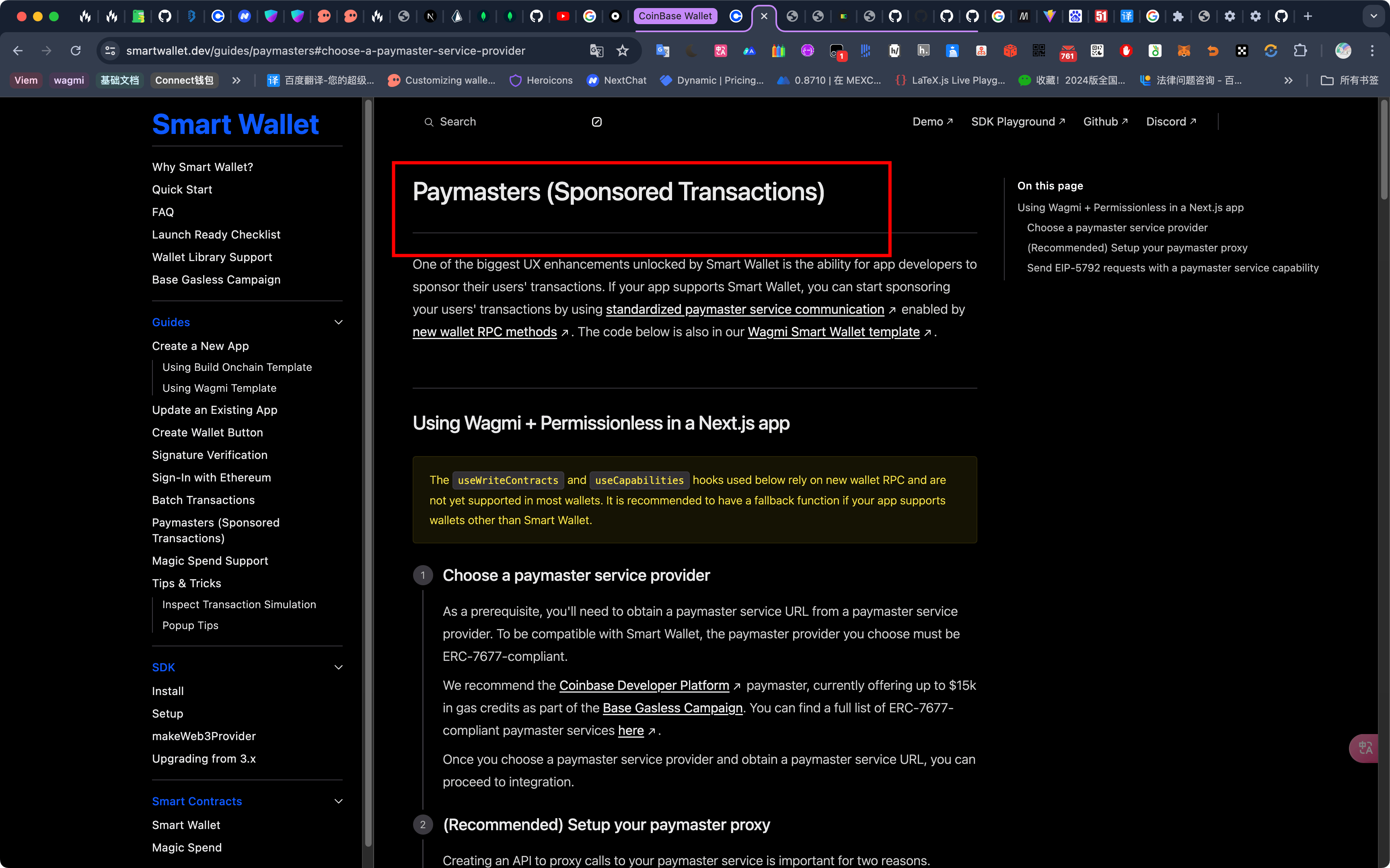
Task: Show hidden bookmarks after Connect钱包
Action: click(x=236, y=80)
